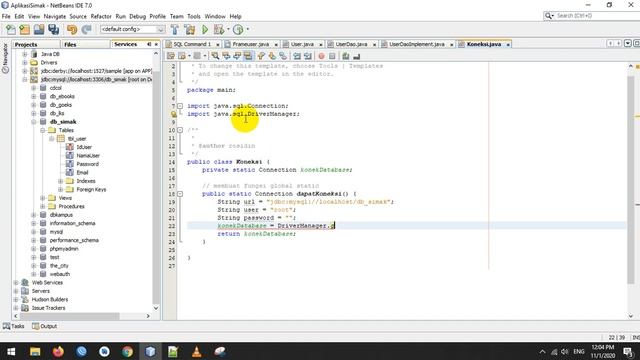Click the editor Last Edit icon
Screen dimensions: 640x360
pyautogui.click(x=171, y=56)
